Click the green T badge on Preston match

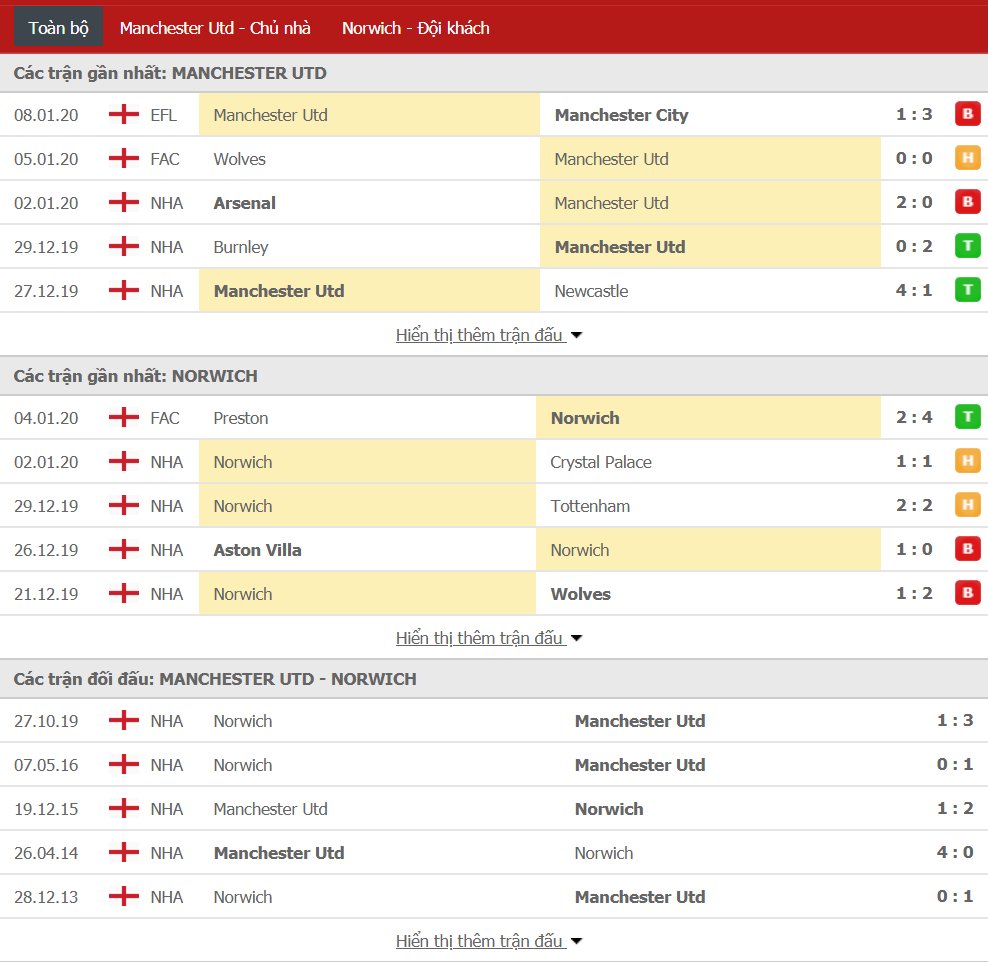[x=967, y=417]
